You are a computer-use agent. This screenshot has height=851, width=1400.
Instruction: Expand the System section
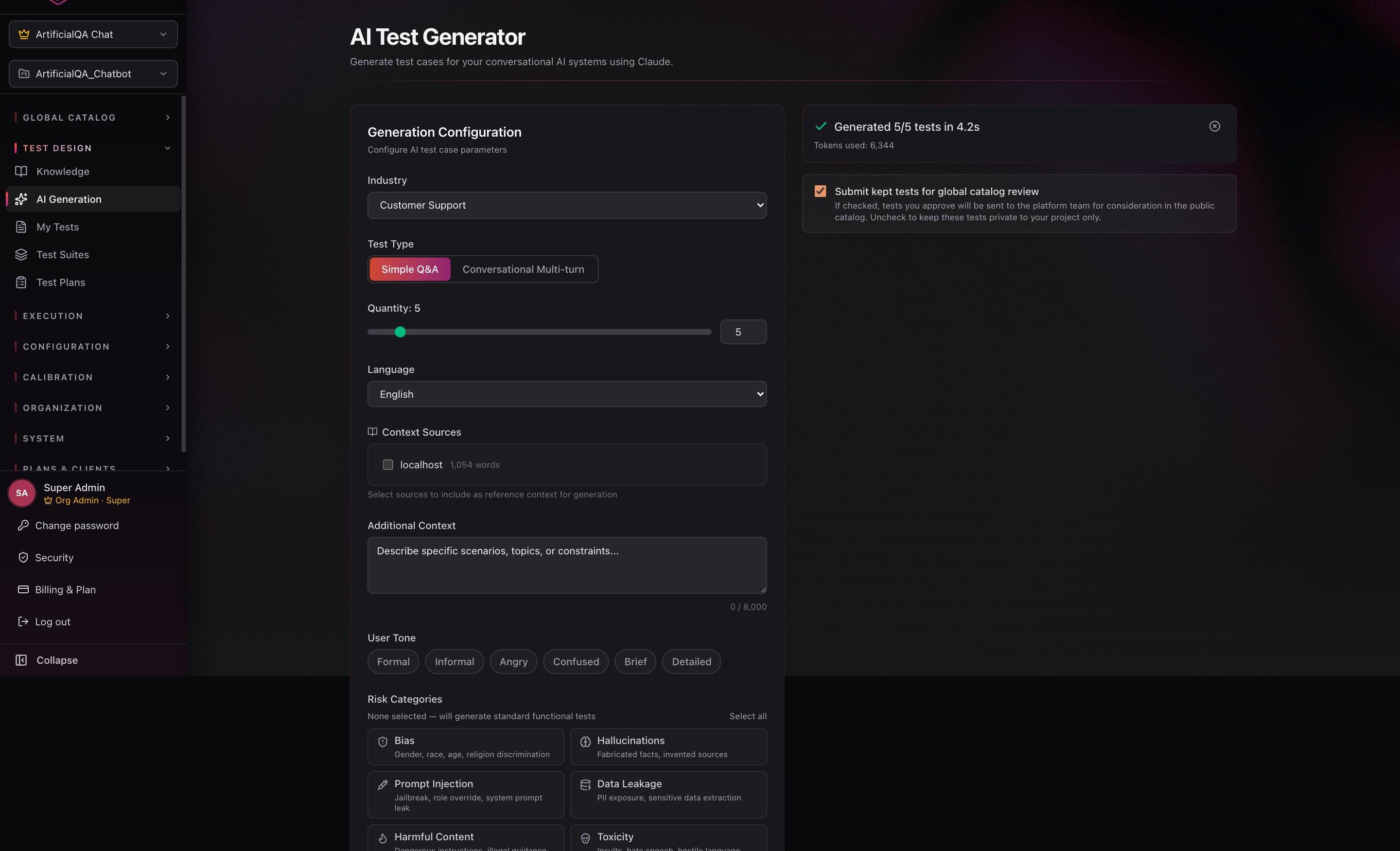coord(93,438)
